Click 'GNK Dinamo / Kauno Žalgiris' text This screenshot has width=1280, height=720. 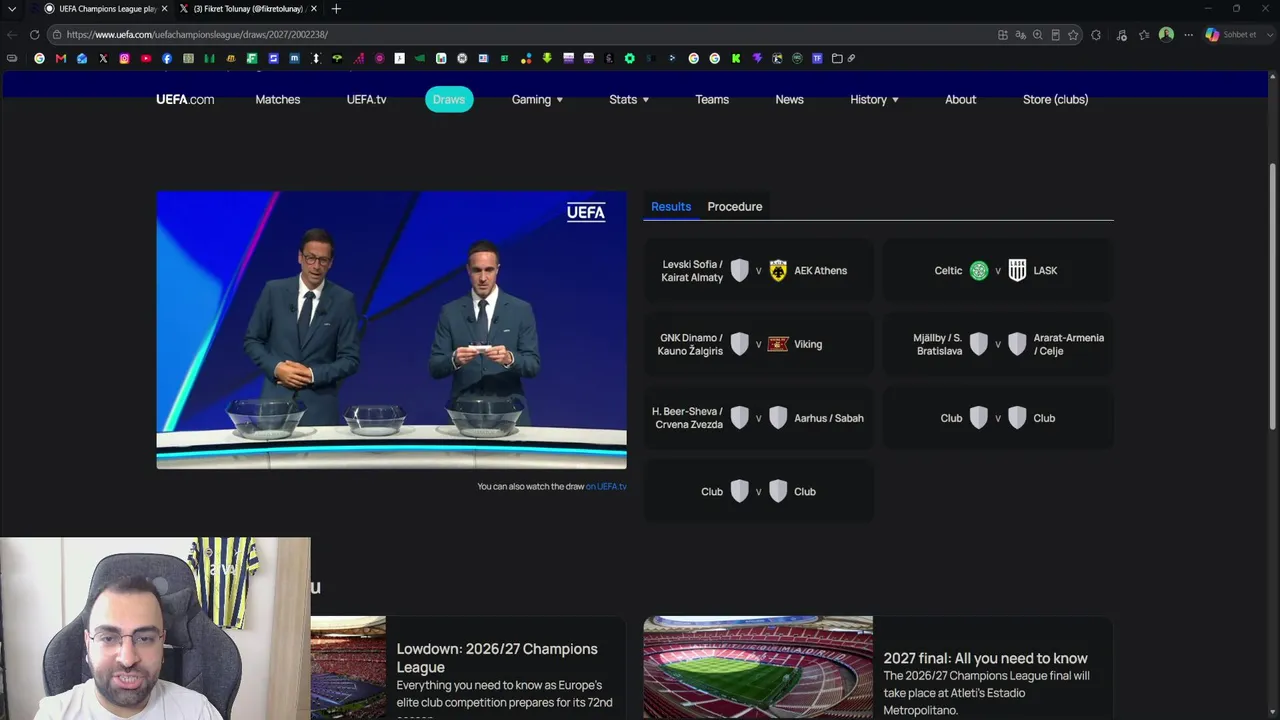pyautogui.click(x=690, y=344)
